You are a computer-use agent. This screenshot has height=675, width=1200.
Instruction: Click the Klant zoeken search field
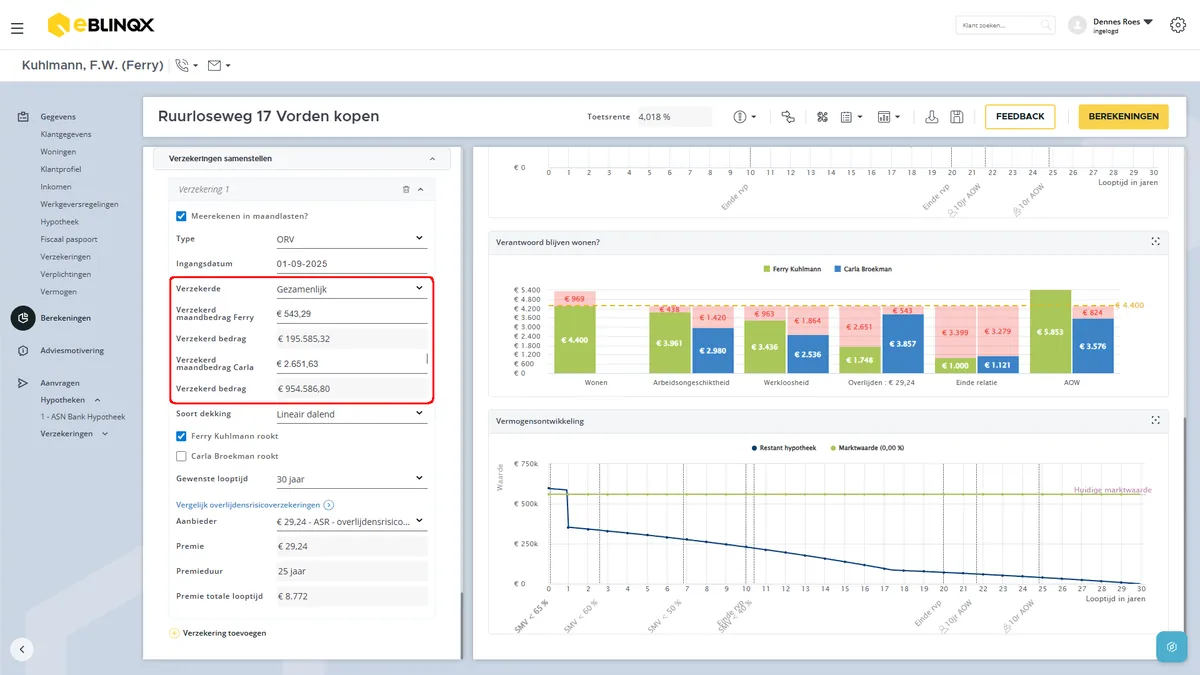click(1005, 25)
